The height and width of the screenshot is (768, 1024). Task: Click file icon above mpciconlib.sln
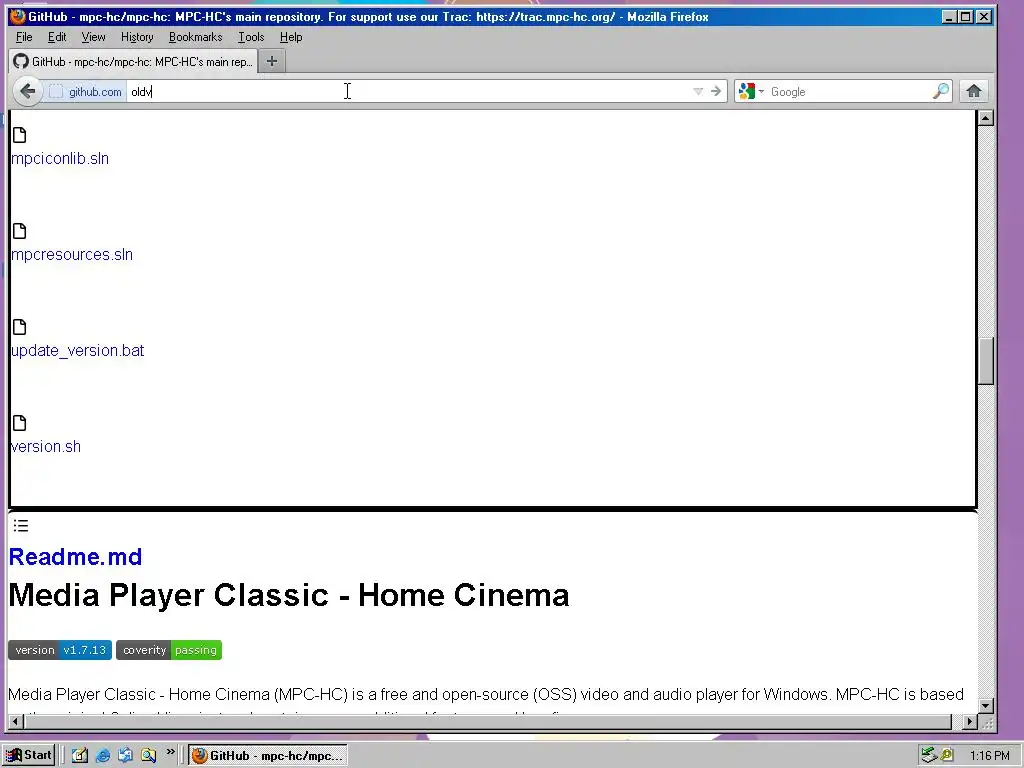click(x=20, y=135)
